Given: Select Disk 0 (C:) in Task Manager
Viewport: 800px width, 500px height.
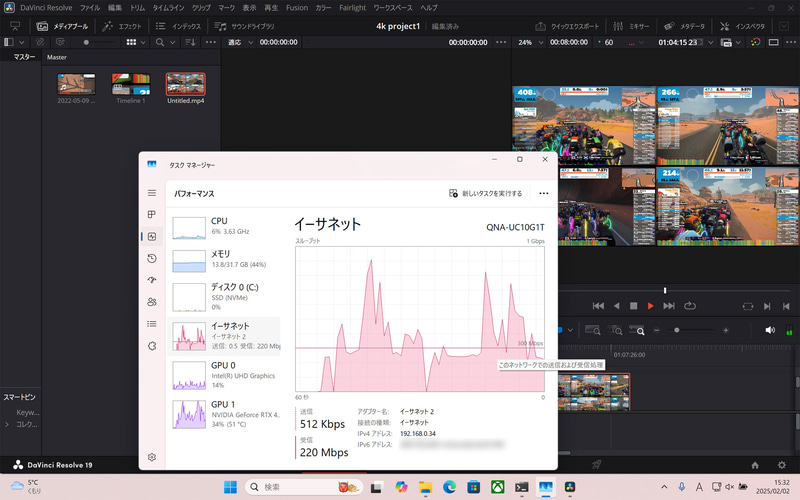Looking at the screenshot, I should pos(224,296).
